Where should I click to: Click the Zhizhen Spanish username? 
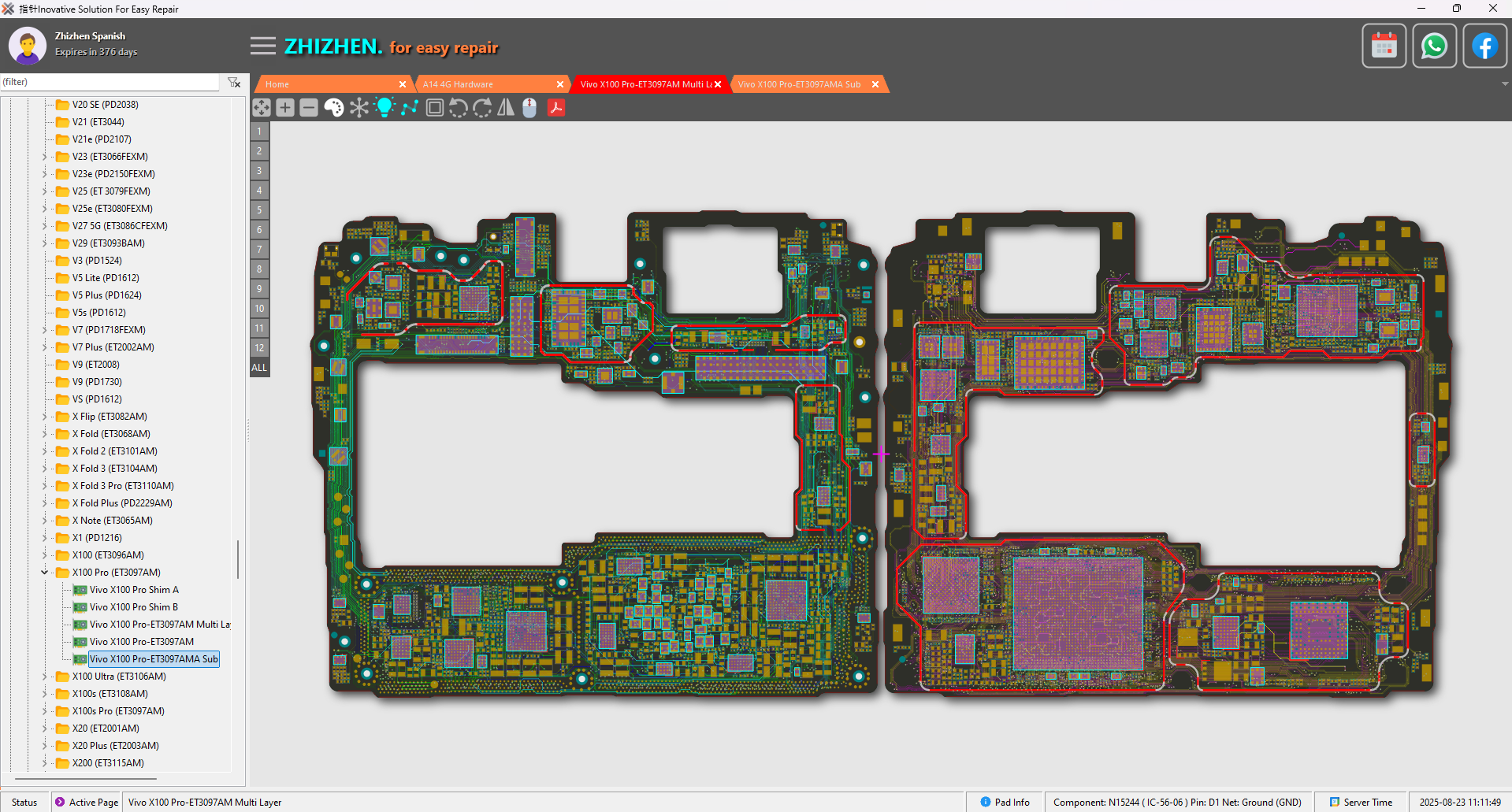[x=90, y=36]
